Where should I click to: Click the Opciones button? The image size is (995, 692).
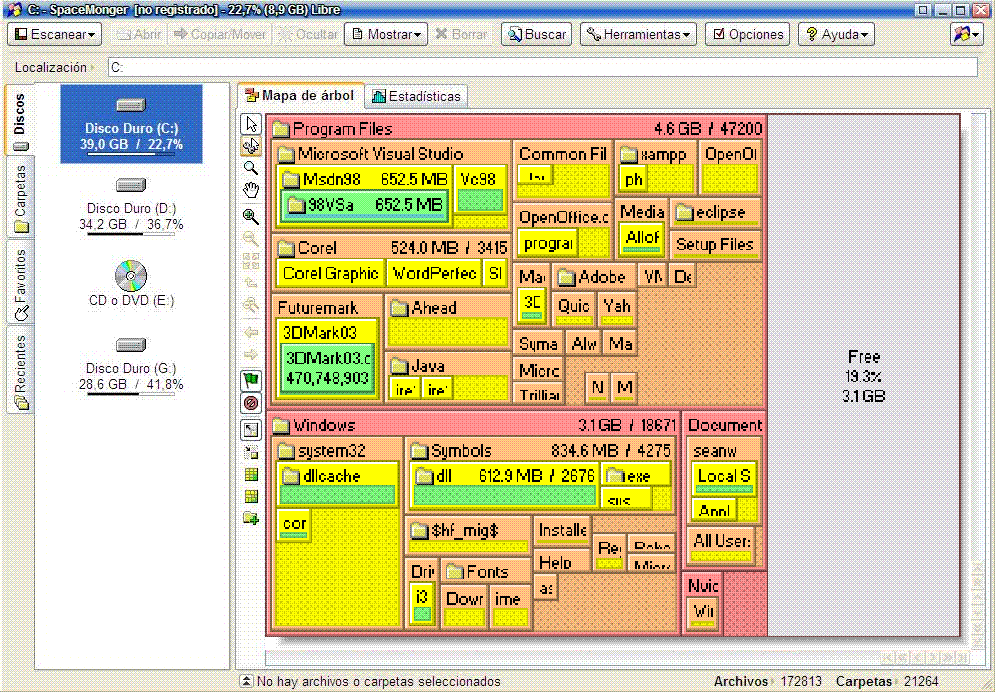(x=748, y=34)
